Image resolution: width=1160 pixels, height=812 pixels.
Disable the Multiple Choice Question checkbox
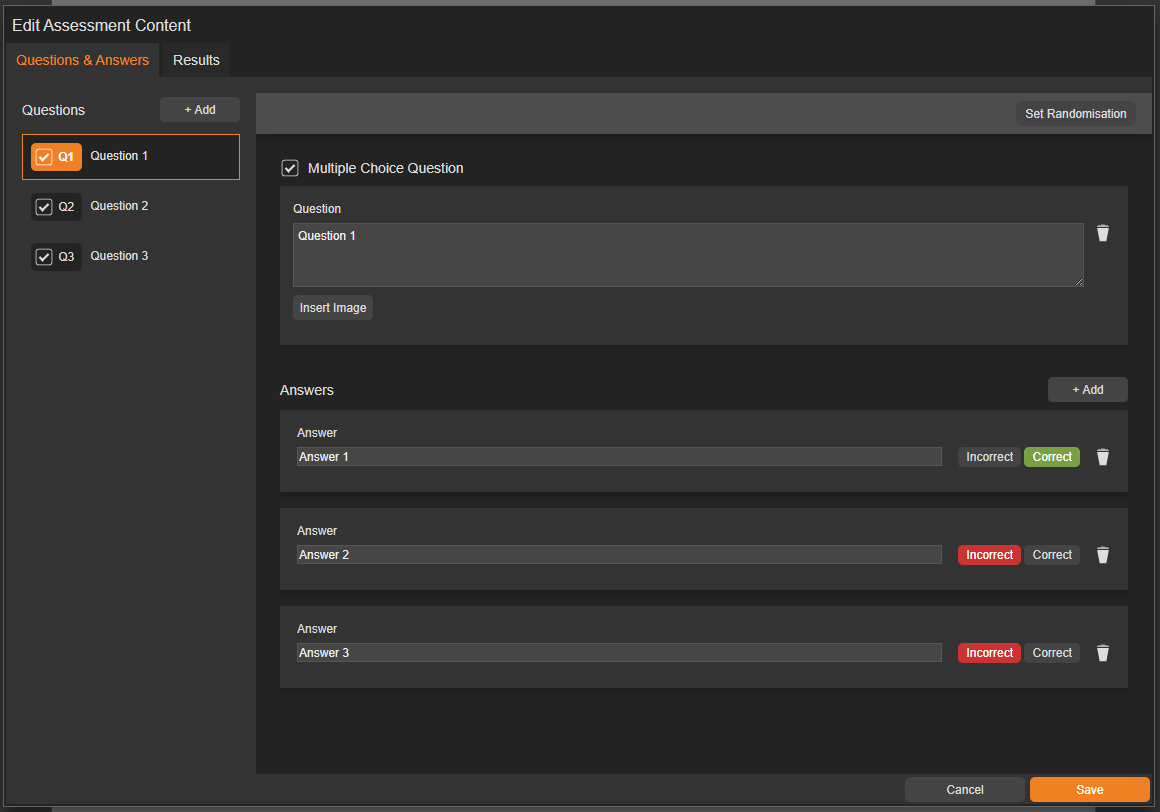[290, 168]
